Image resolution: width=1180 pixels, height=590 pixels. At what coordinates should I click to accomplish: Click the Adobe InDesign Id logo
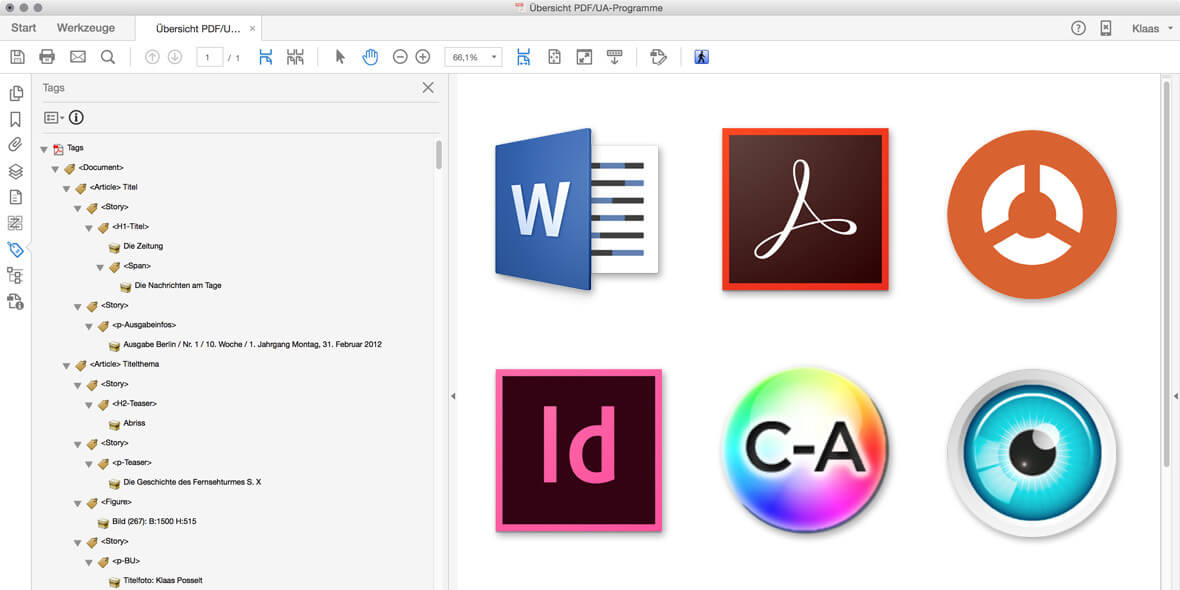pyautogui.click(x=578, y=451)
